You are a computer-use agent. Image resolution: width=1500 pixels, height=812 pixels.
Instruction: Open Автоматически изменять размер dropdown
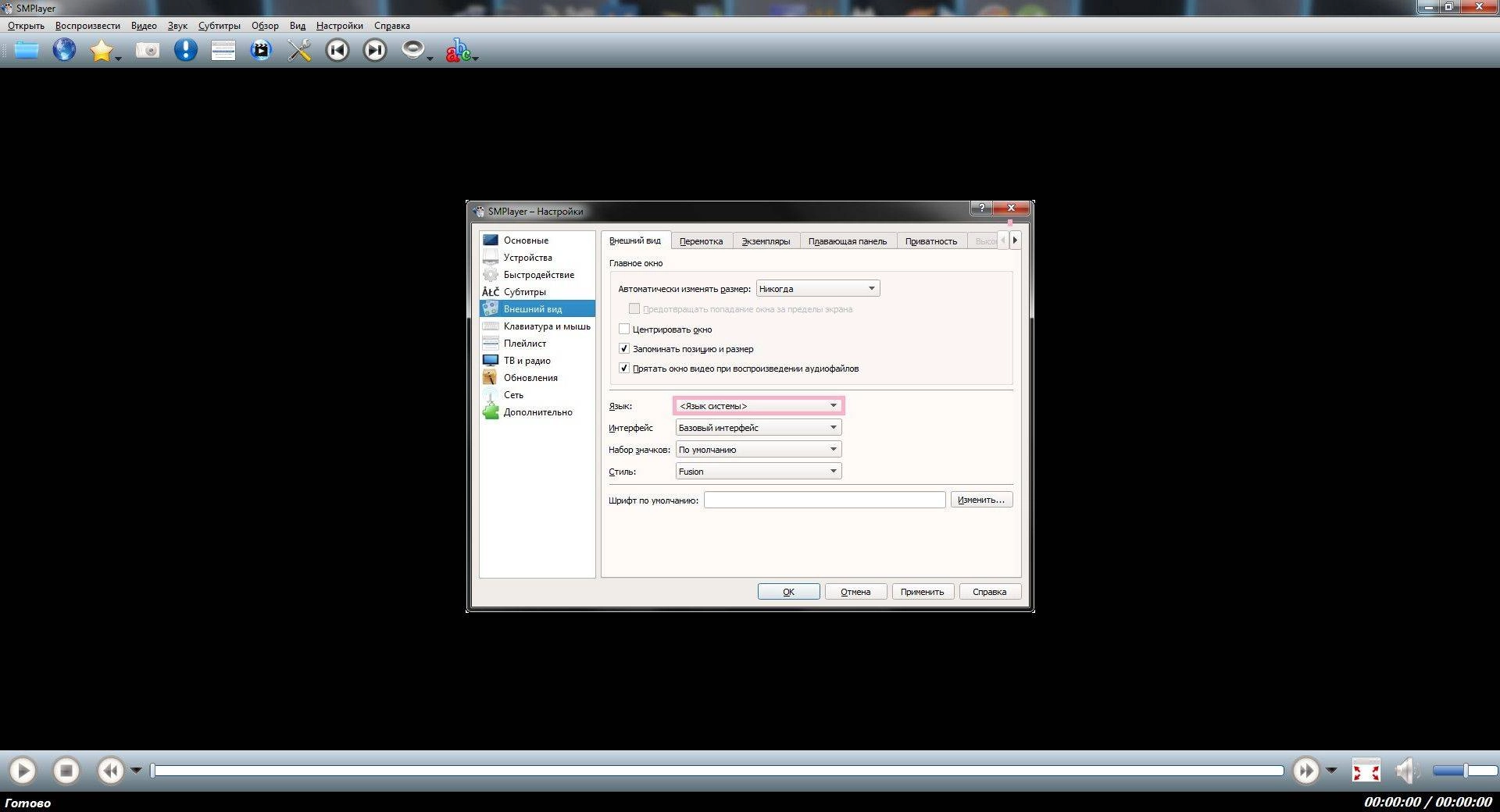[818, 289]
